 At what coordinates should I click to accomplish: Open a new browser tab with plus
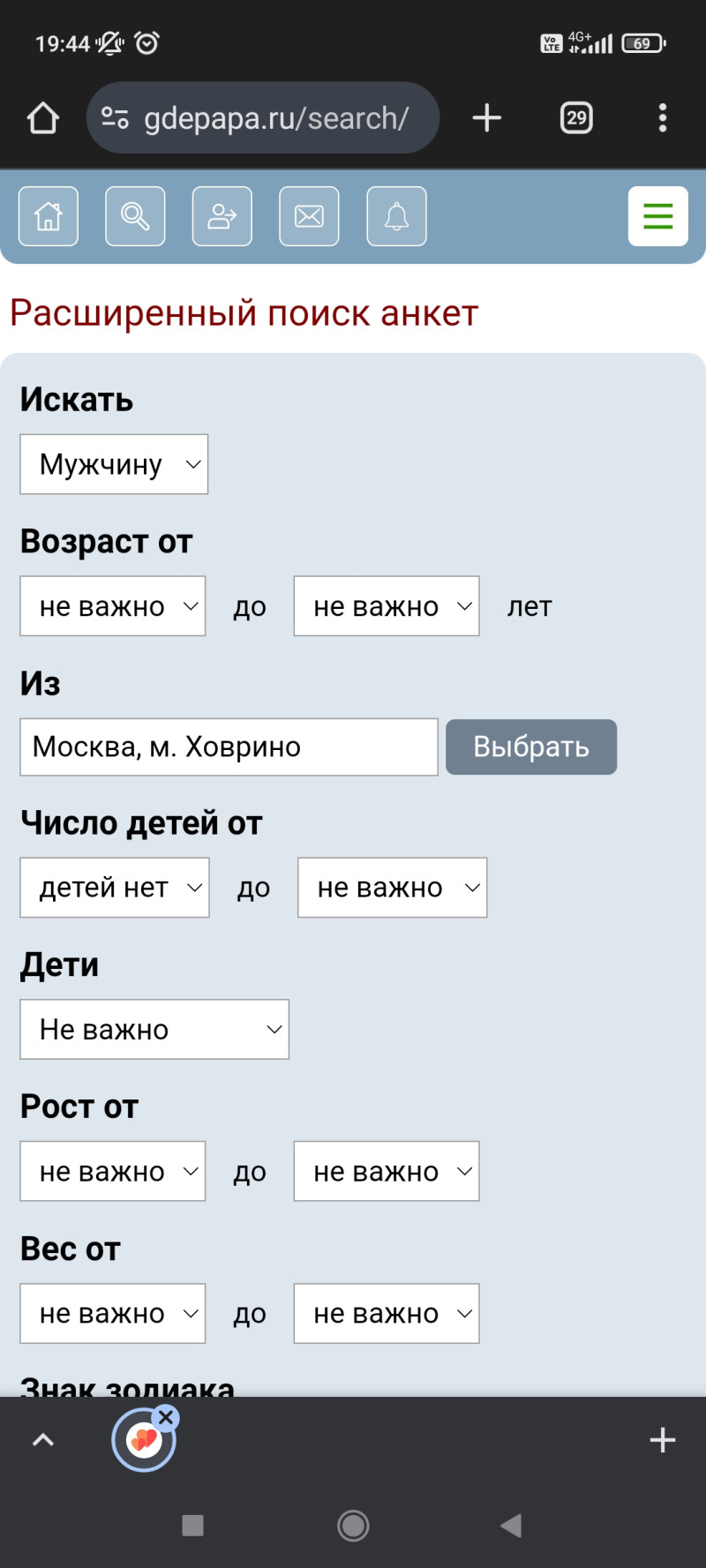[x=486, y=118]
